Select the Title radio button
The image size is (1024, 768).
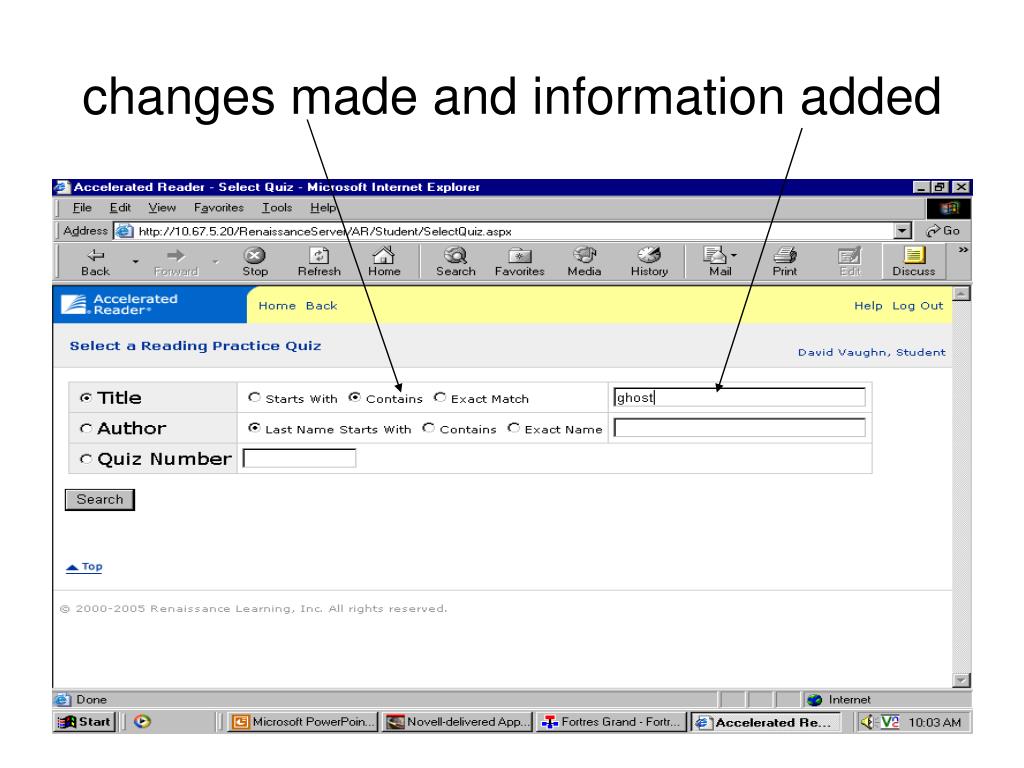pyautogui.click(x=86, y=398)
